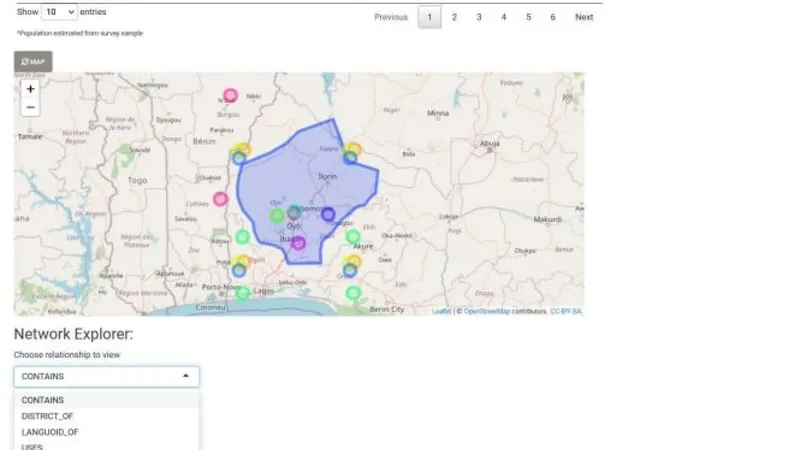Click the dark blue marker near Osogbo

(328, 214)
